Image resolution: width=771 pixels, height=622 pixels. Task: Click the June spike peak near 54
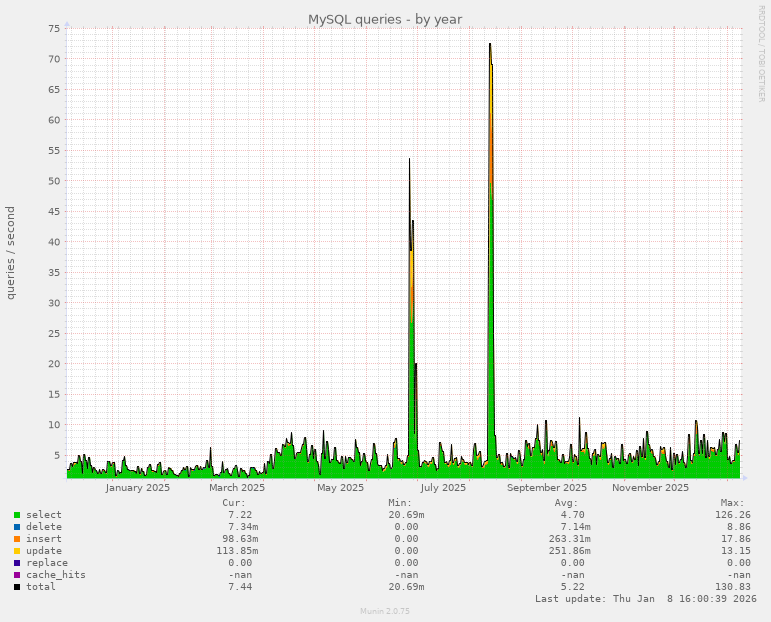pos(410,159)
